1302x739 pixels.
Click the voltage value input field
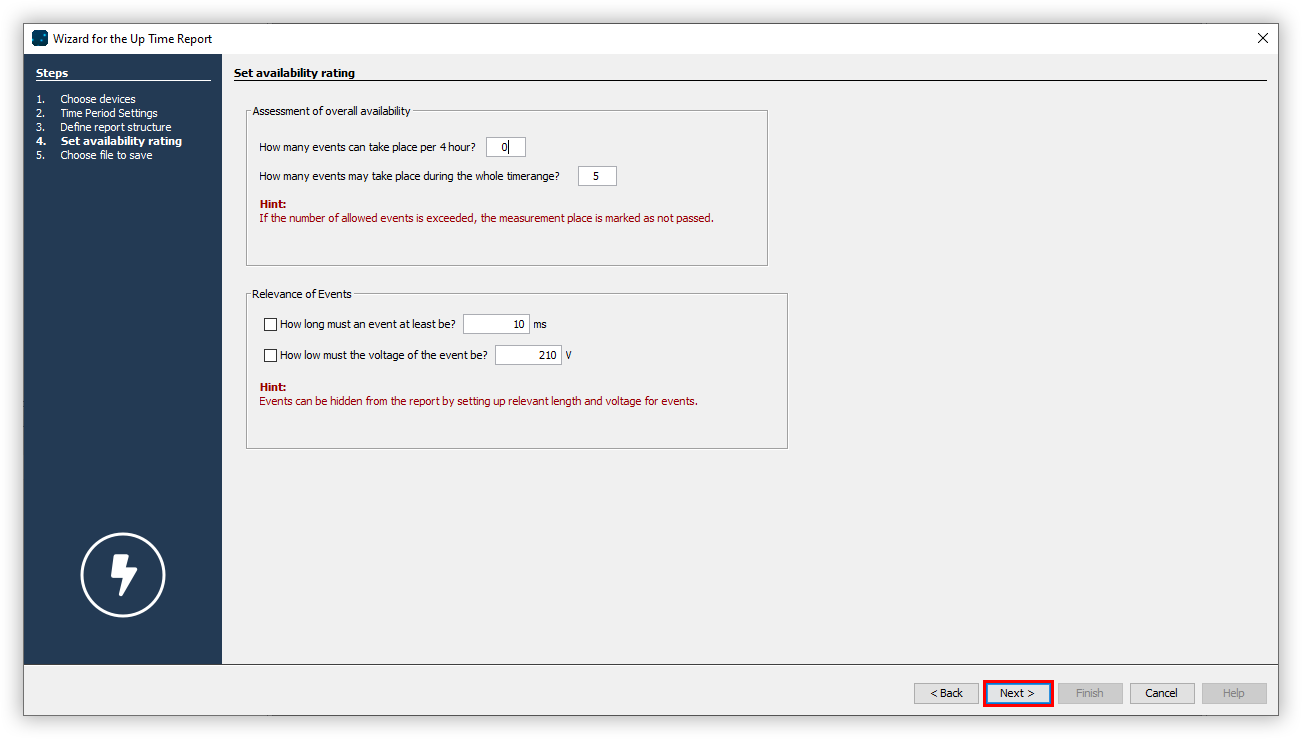pyautogui.click(x=528, y=354)
